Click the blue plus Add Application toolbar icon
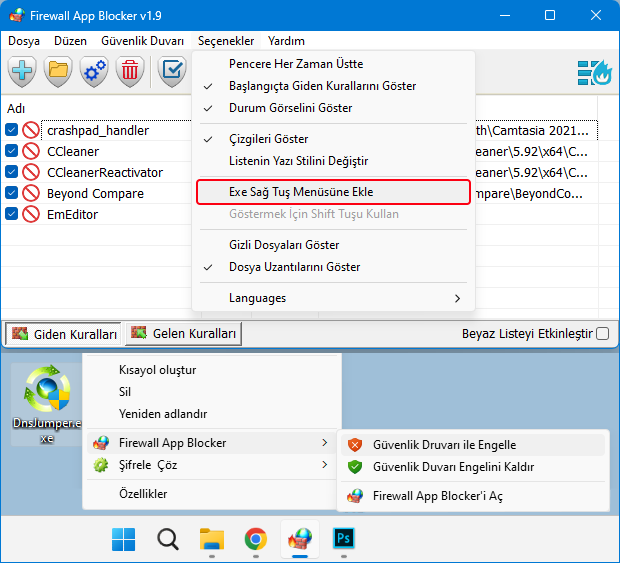This screenshot has height=563, width=620. pyautogui.click(x=22, y=71)
